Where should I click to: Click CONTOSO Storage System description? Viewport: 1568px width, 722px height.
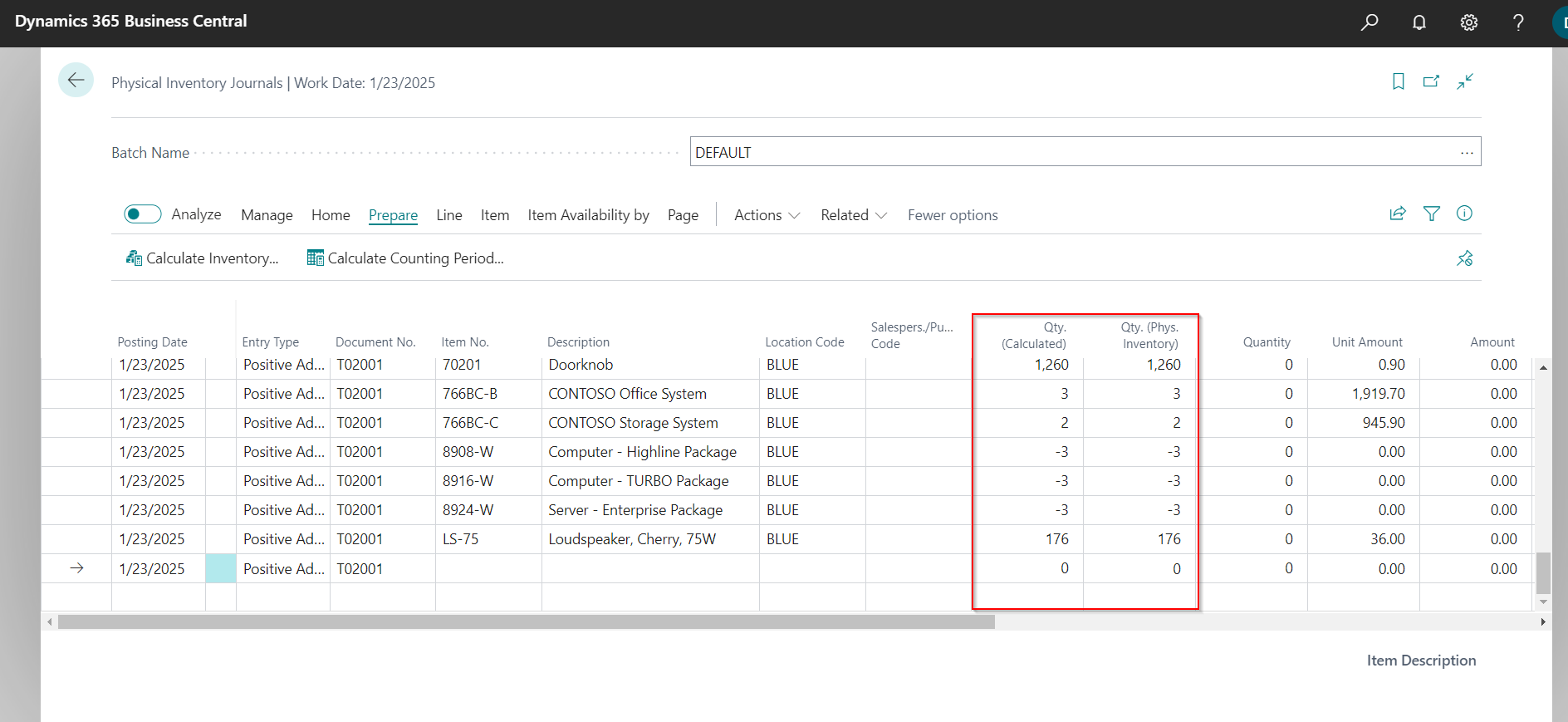(x=633, y=423)
